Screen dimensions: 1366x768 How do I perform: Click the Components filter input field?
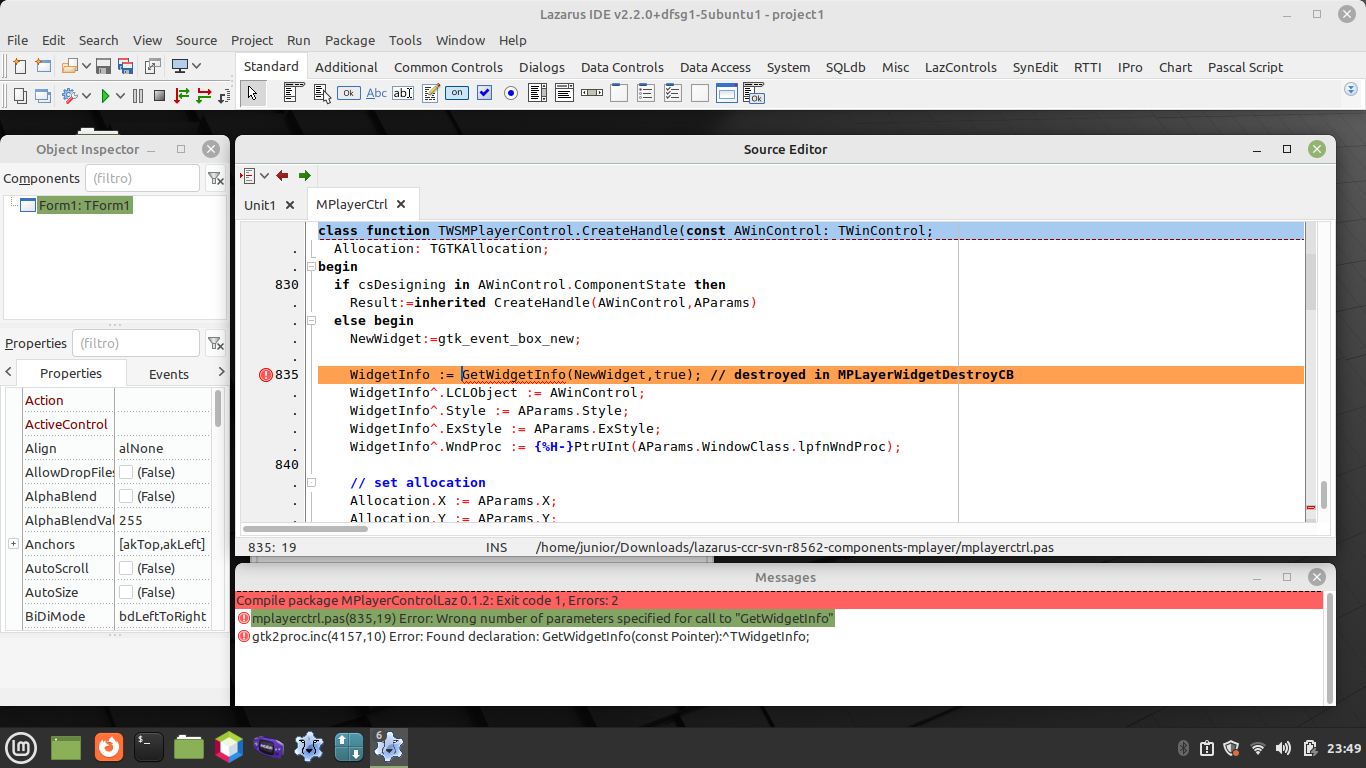point(142,178)
